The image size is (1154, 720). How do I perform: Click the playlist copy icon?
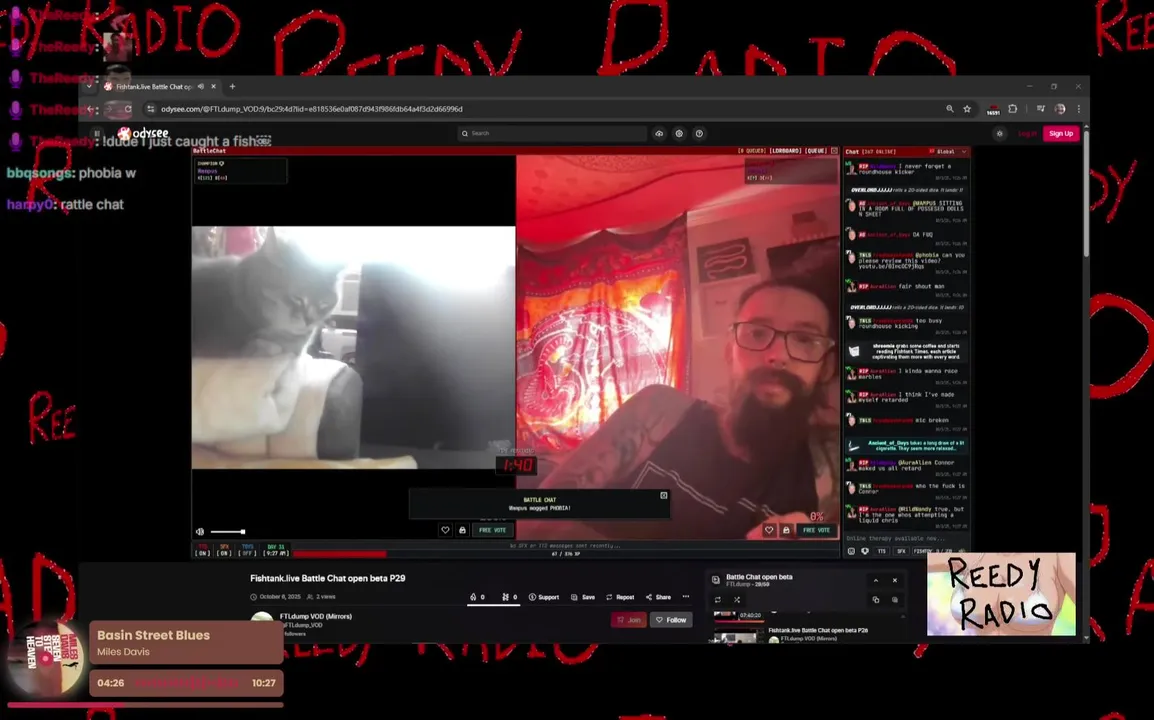(876, 599)
